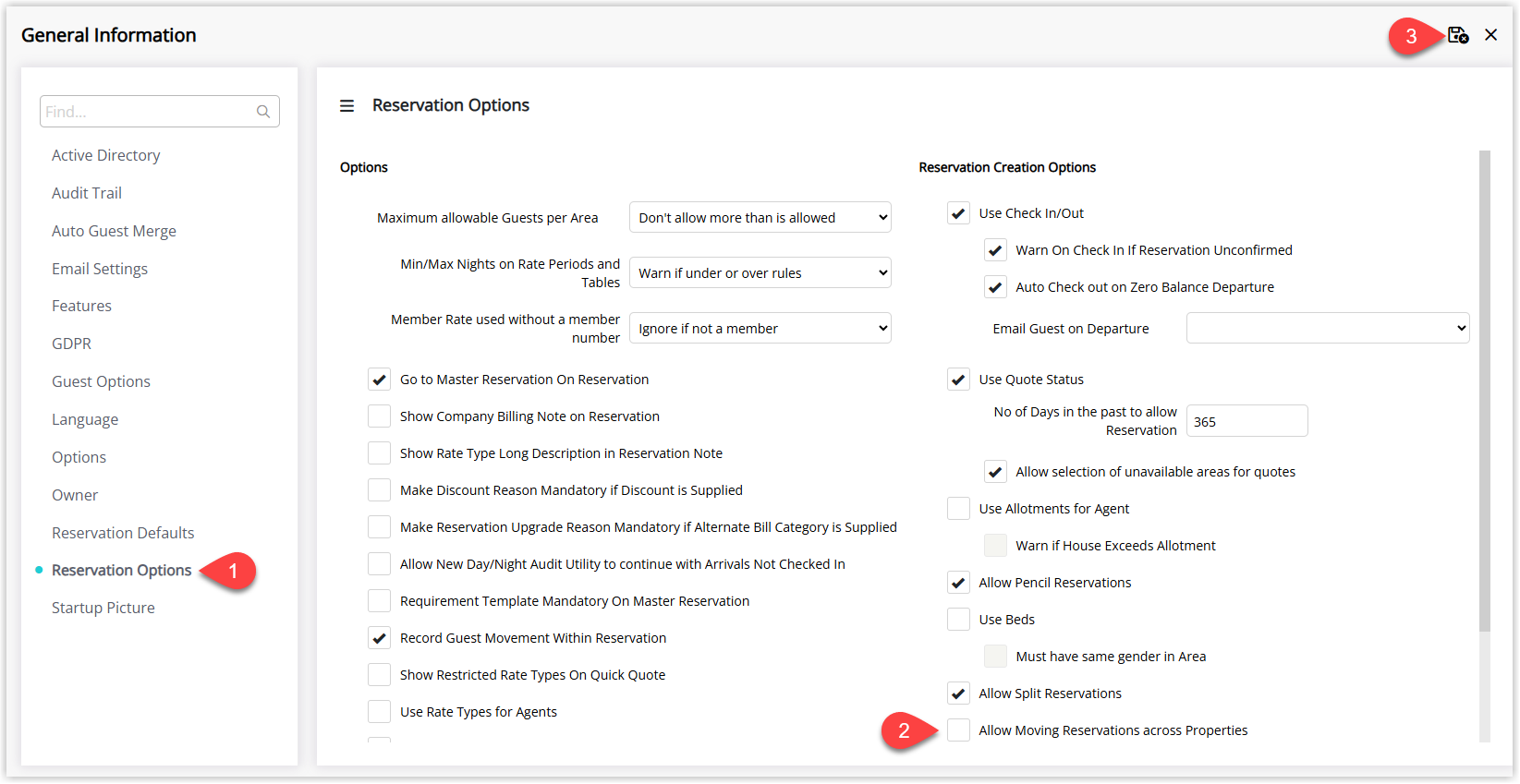
Task: Go to Email Settings
Action: tap(100, 269)
